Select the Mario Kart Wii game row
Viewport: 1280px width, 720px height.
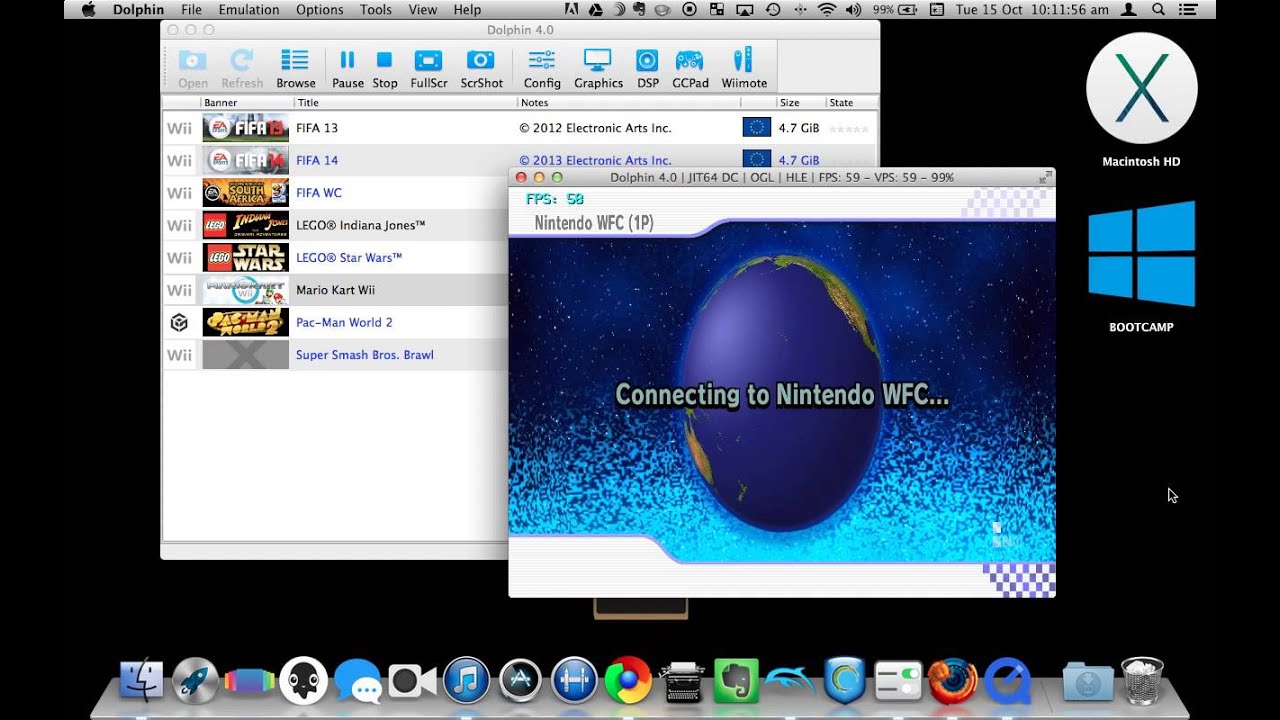(x=335, y=290)
